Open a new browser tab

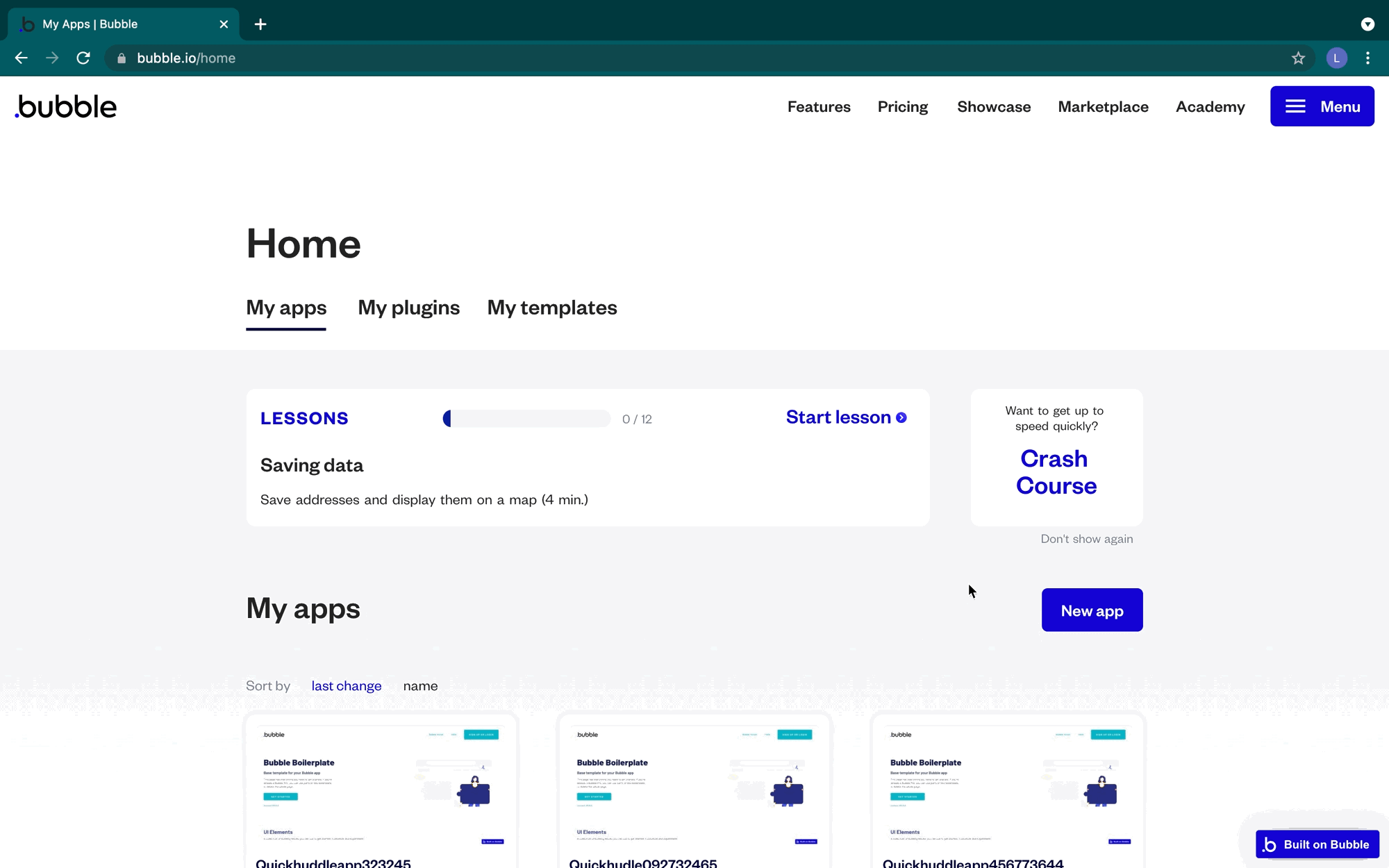click(260, 24)
